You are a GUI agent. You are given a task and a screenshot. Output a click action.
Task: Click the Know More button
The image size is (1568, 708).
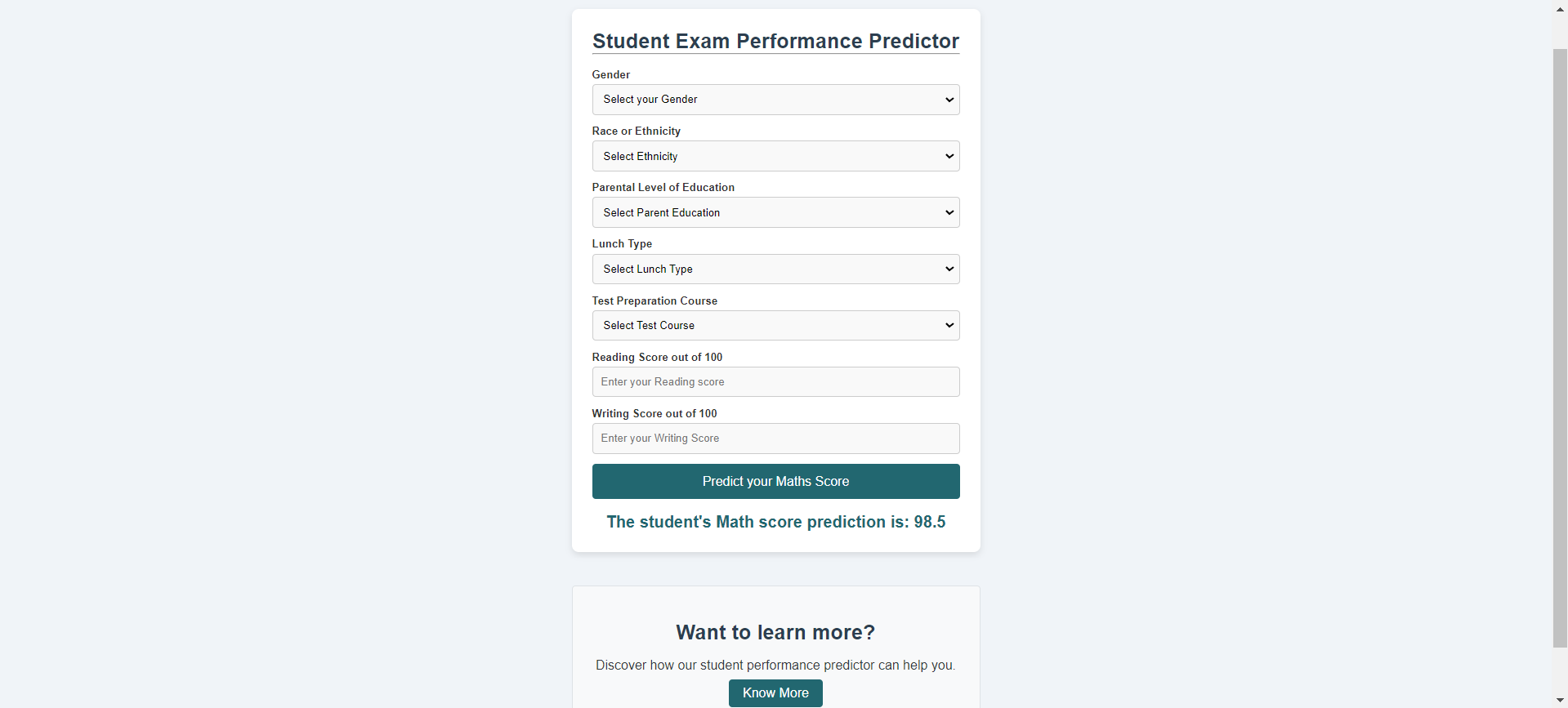(775, 693)
